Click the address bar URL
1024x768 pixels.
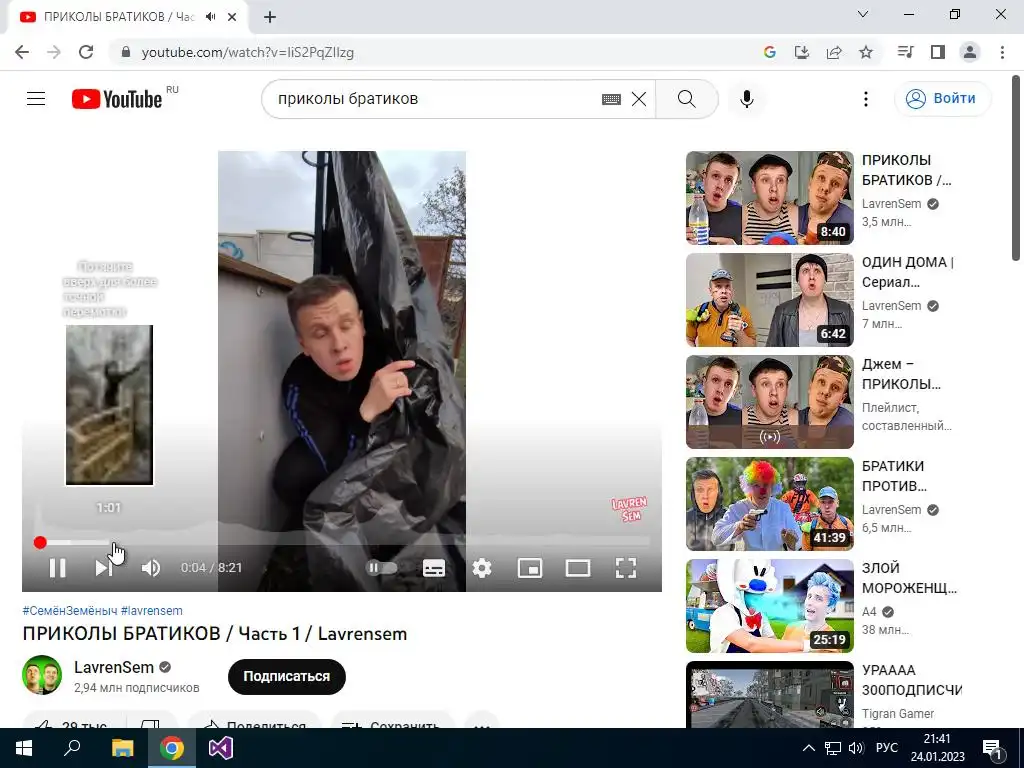coord(248,52)
